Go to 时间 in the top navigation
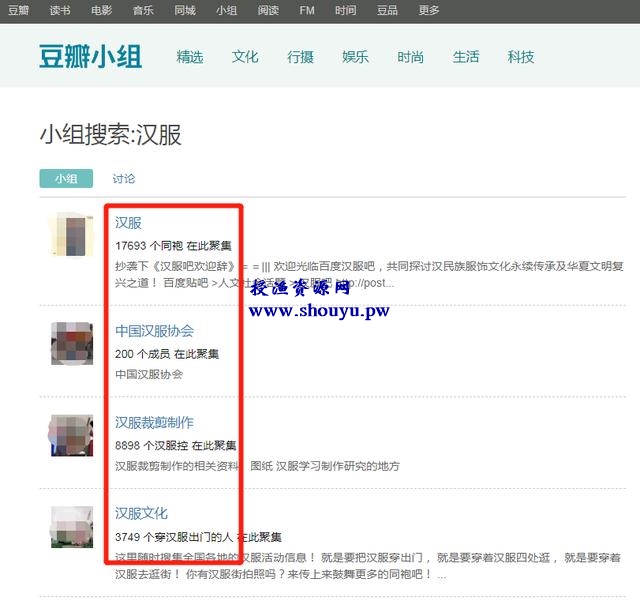The image size is (640, 601). (346, 10)
